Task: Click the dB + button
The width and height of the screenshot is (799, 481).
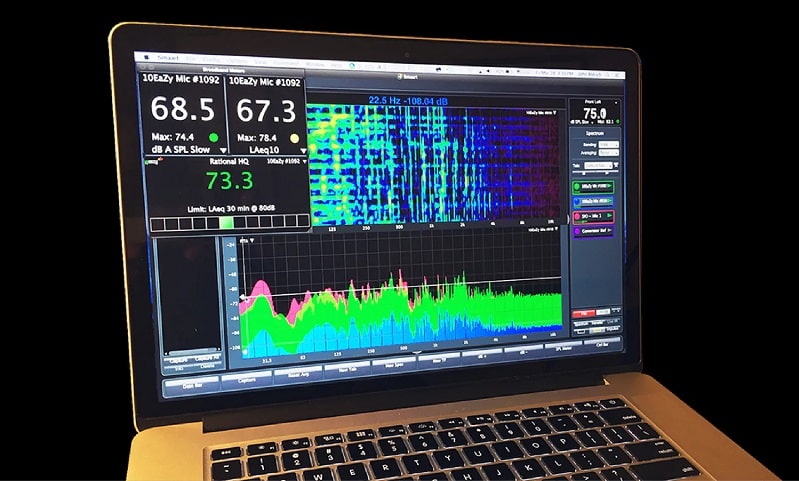Action: pyautogui.click(x=482, y=355)
